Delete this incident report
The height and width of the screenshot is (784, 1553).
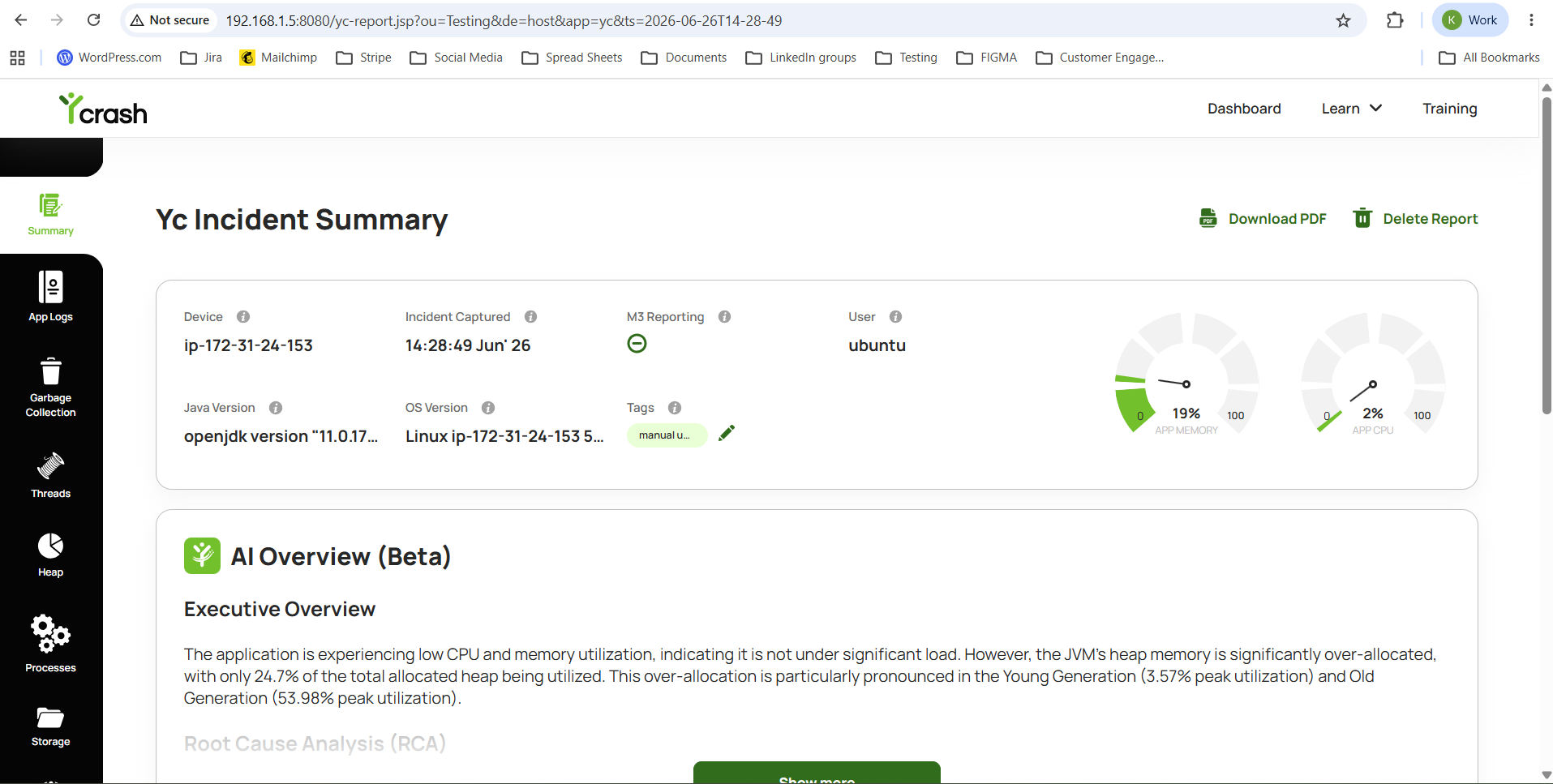[1415, 219]
